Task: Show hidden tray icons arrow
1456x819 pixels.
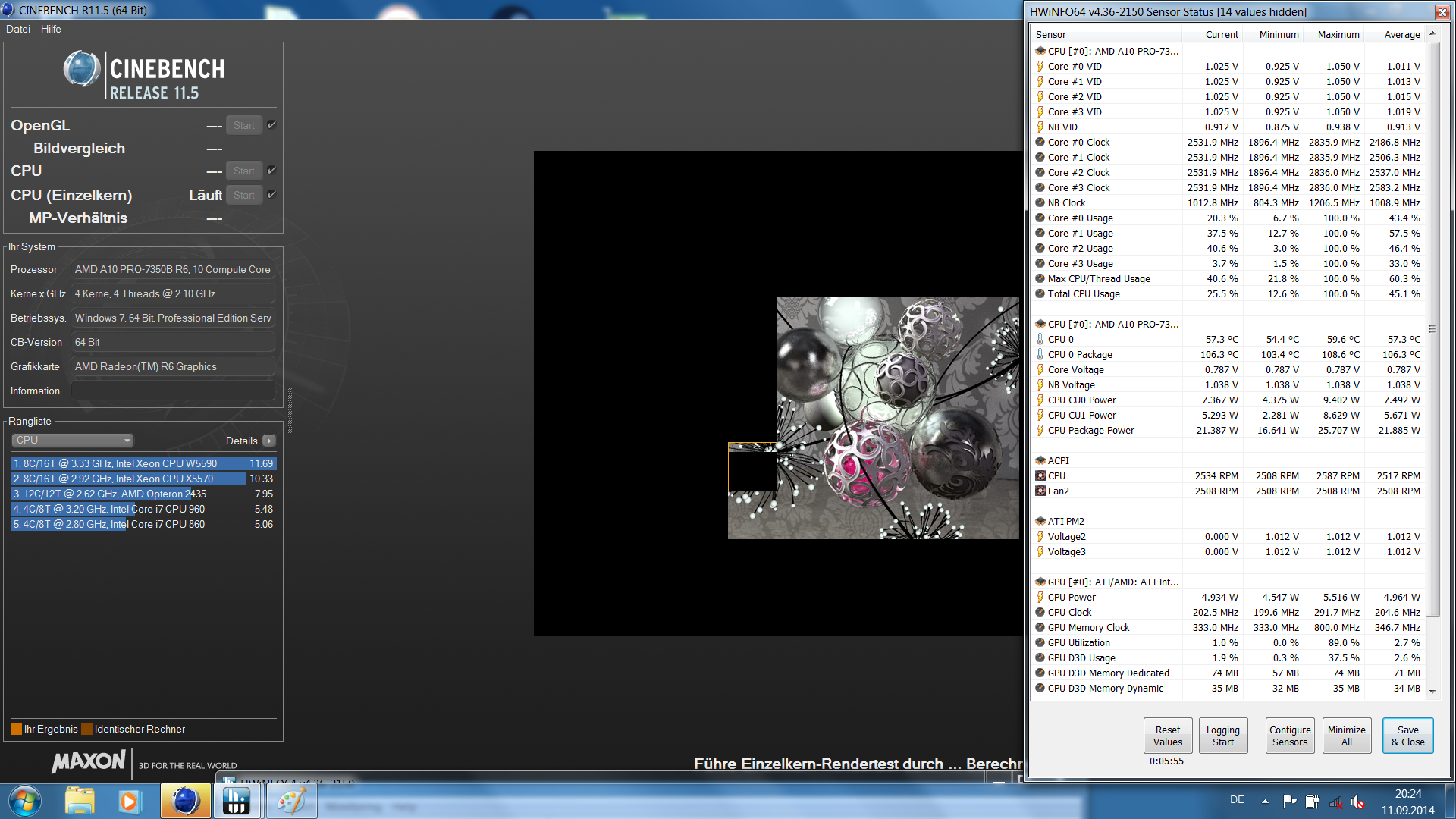Action: coord(1265,802)
